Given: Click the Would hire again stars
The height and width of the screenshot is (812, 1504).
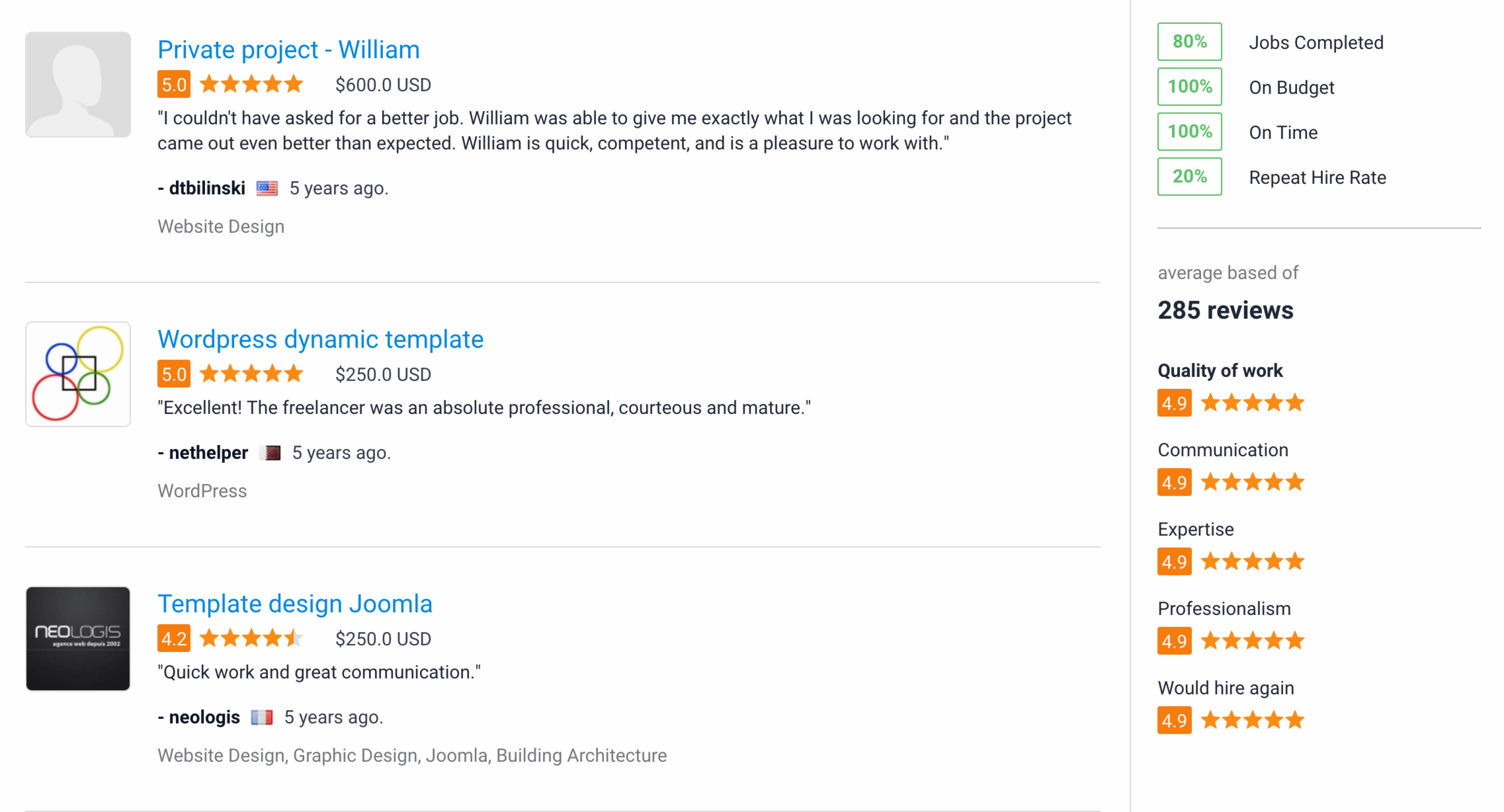Looking at the screenshot, I should [1252, 720].
